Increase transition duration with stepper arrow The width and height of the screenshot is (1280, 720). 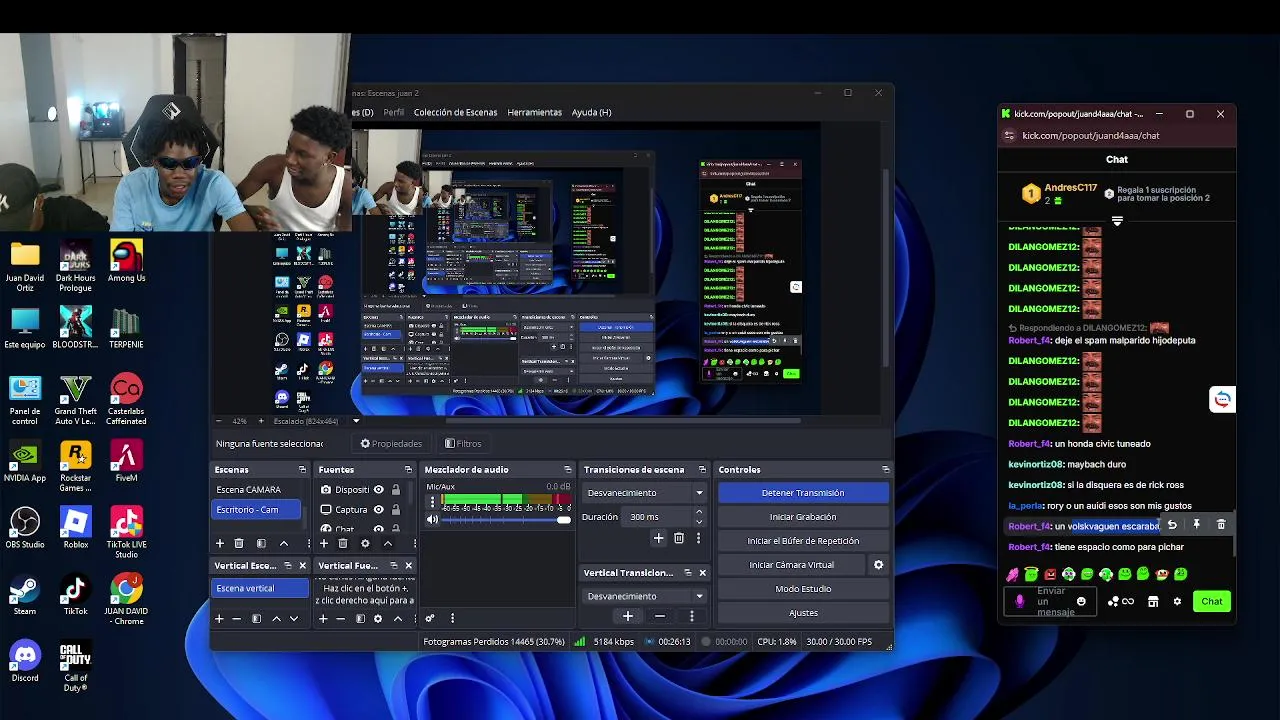point(699,512)
